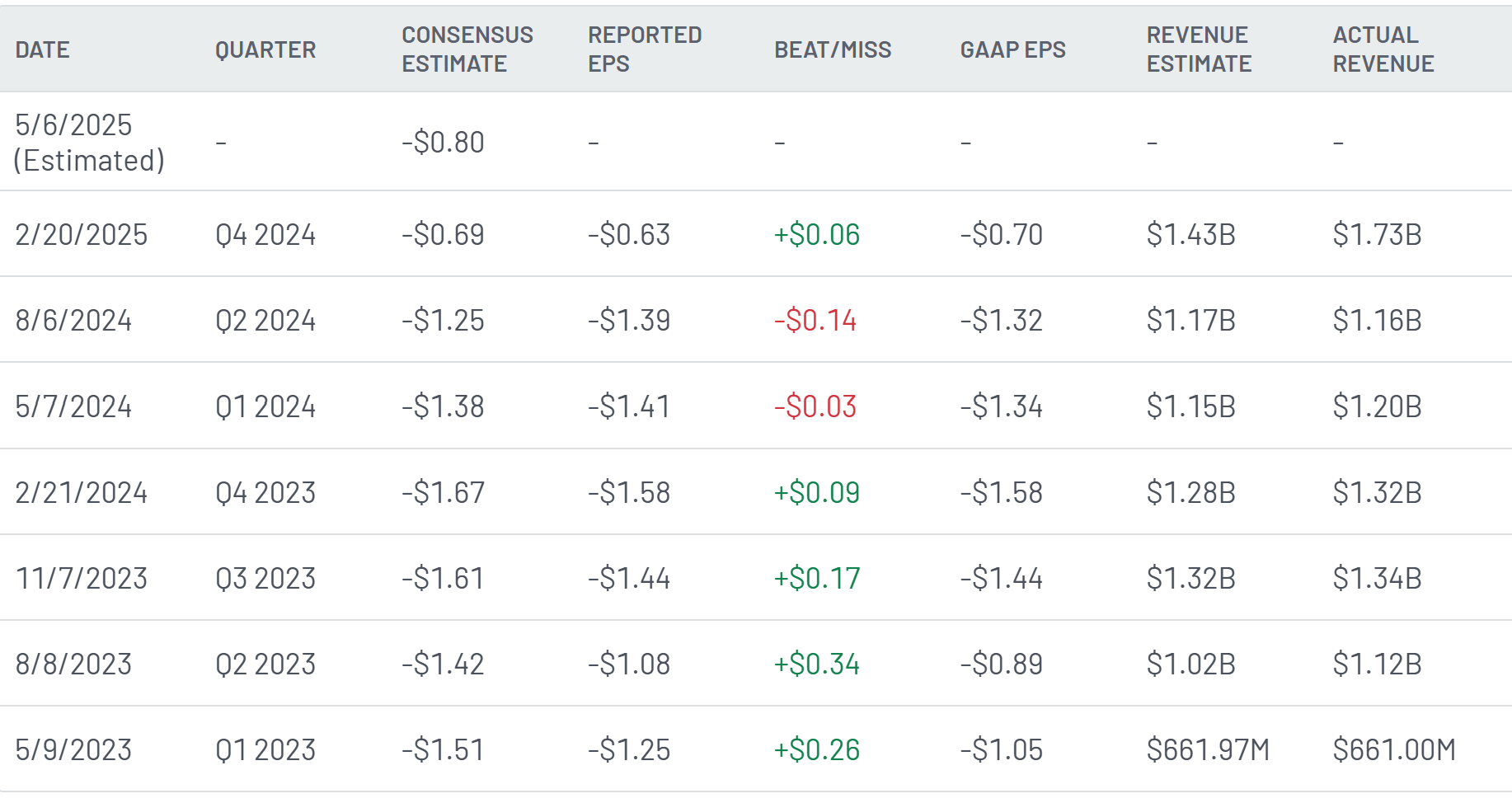The height and width of the screenshot is (803, 1512).
Task: Click the REPORTED EPS column header
Action: pyautogui.click(x=645, y=49)
